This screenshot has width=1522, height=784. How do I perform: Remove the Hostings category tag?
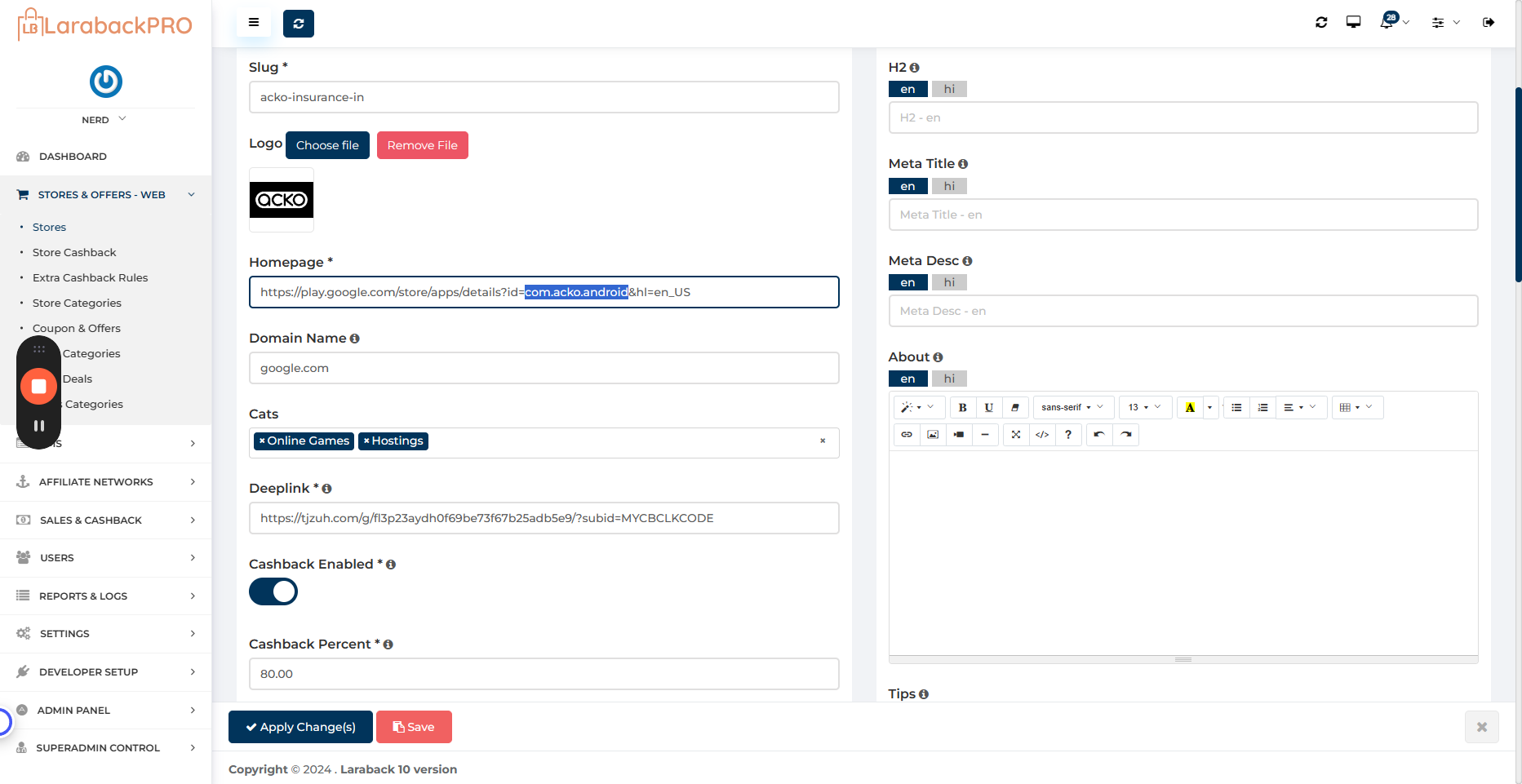pyautogui.click(x=366, y=441)
